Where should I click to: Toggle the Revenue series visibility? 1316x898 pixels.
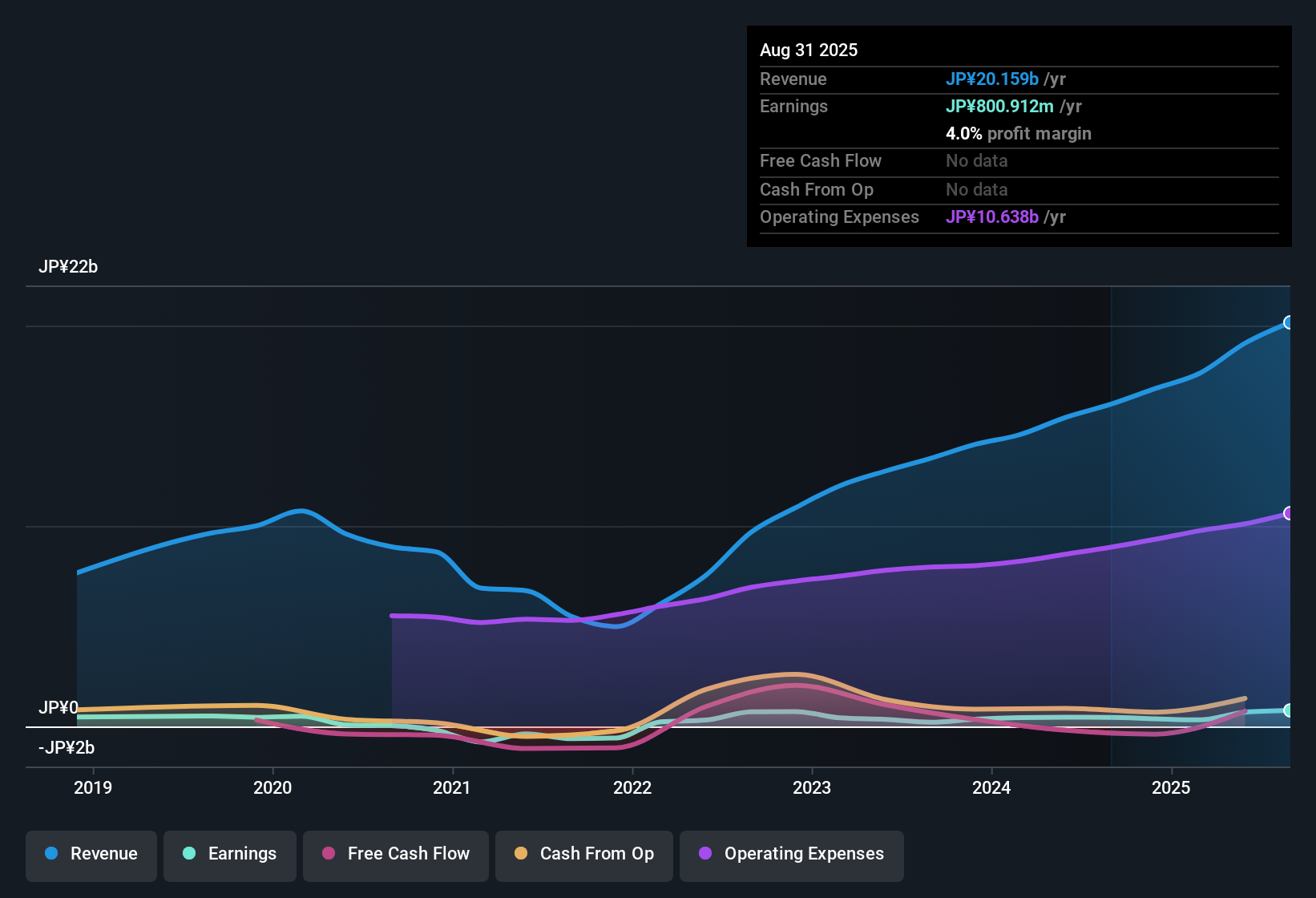91,854
